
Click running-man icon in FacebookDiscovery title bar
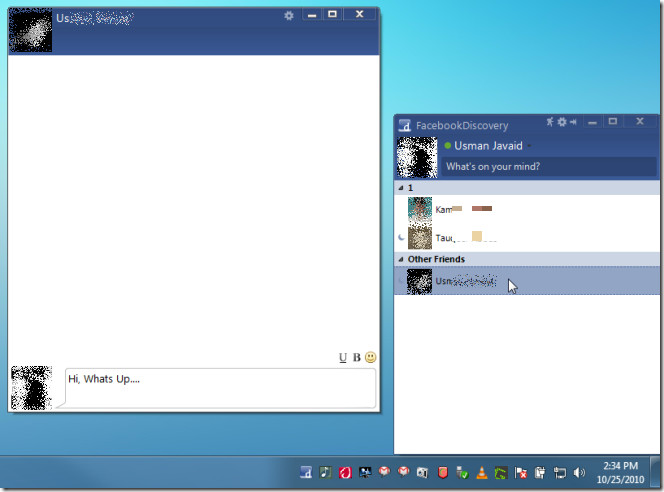[x=550, y=122]
